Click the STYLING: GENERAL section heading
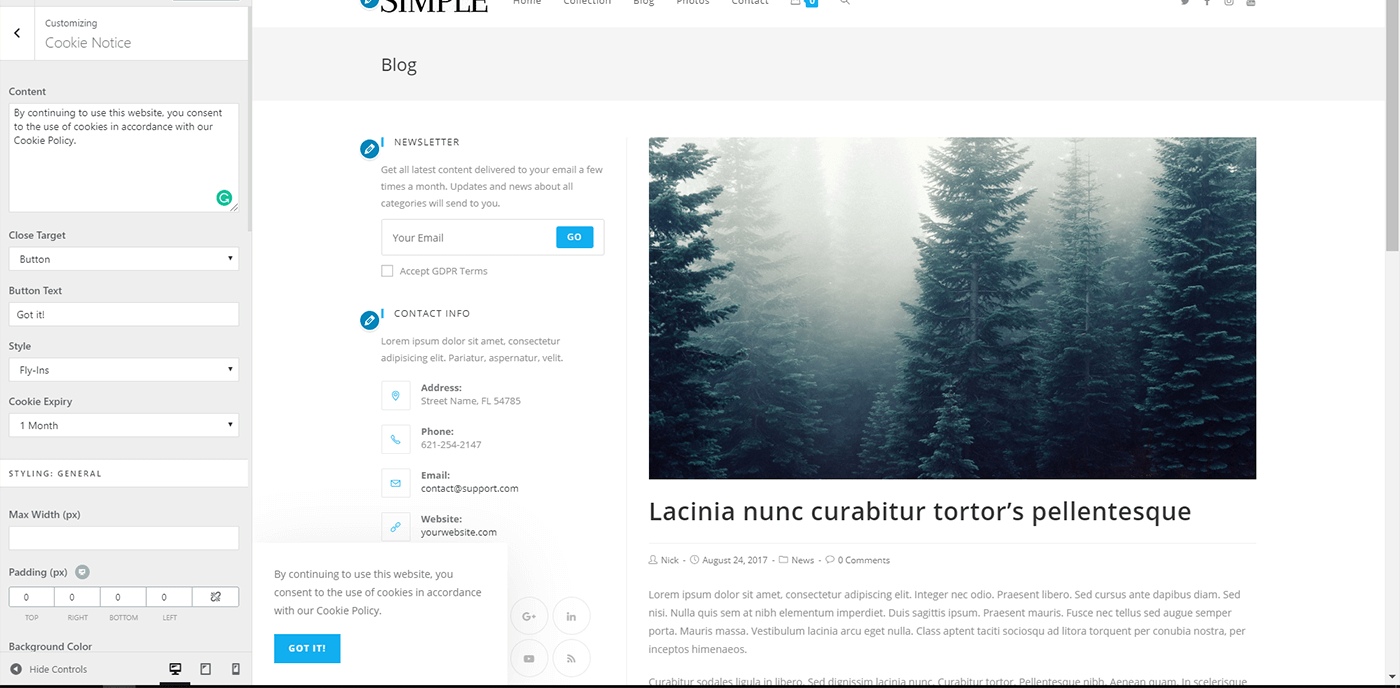Screen dimensions: 1400x688 pos(55,473)
